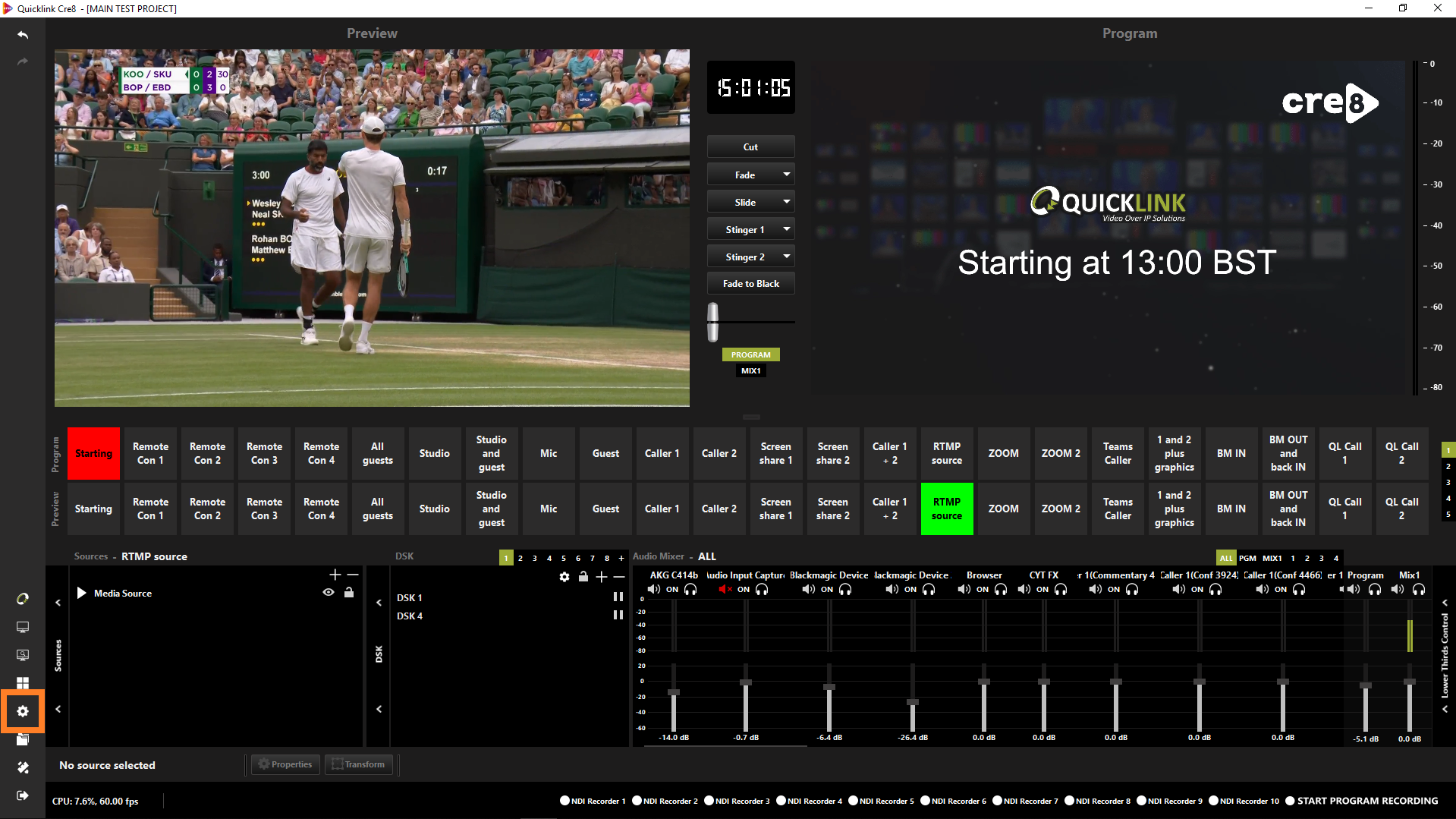
Task: Open the Slide transition dropdown arrow
Action: [787, 202]
